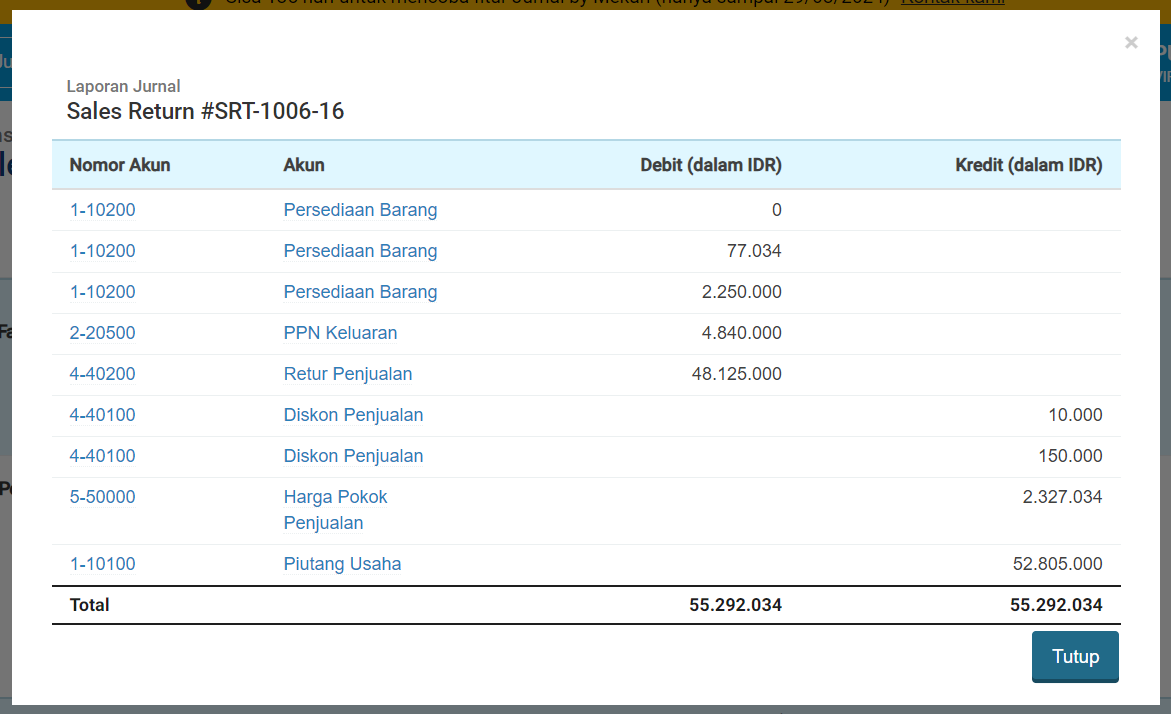Image resolution: width=1171 pixels, height=714 pixels.
Task: Open account number 5-50000
Action: [x=102, y=497]
